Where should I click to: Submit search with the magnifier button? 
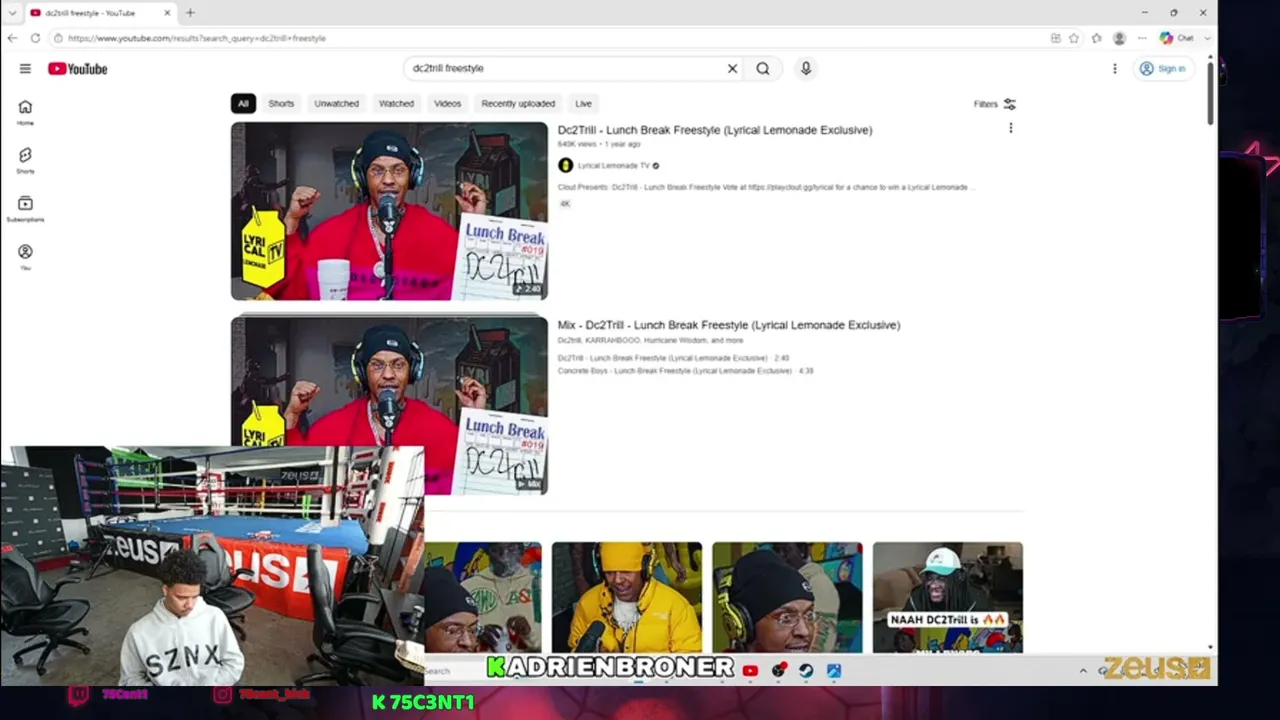(763, 68)
